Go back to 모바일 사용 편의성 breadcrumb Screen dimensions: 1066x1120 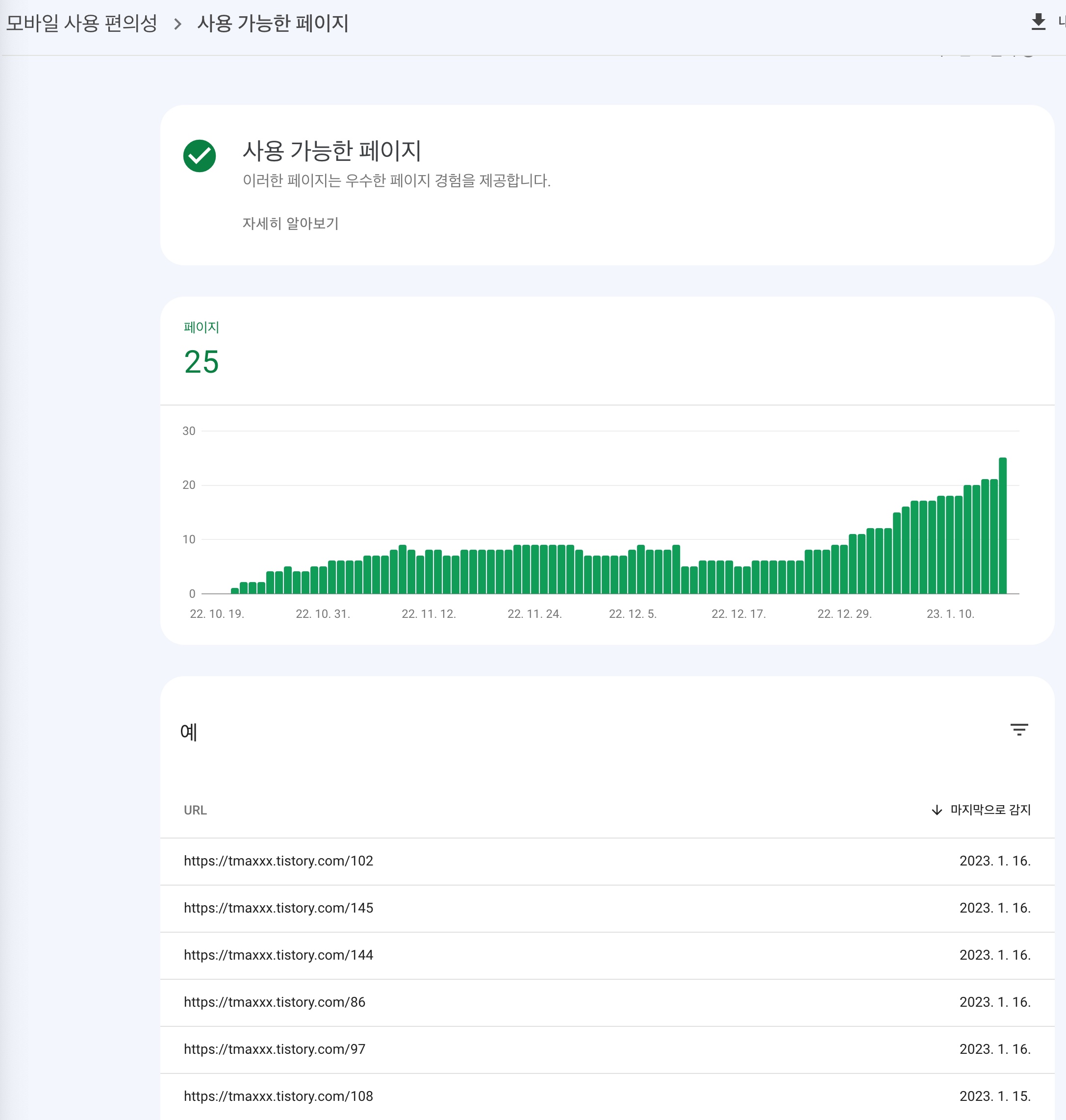tap(81, 24)
